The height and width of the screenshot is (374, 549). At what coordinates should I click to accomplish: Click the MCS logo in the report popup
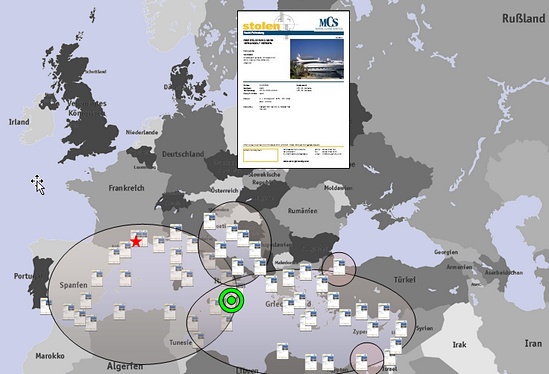[x=329, y=23]
